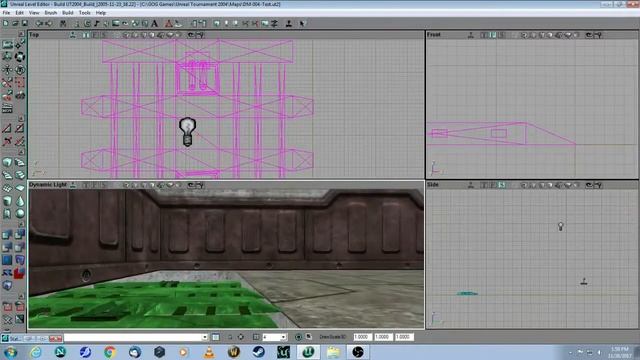This screenshot has width=640, height=360.
Task: Click the CSG Add brush icon
Action: (x=7, y=234)
